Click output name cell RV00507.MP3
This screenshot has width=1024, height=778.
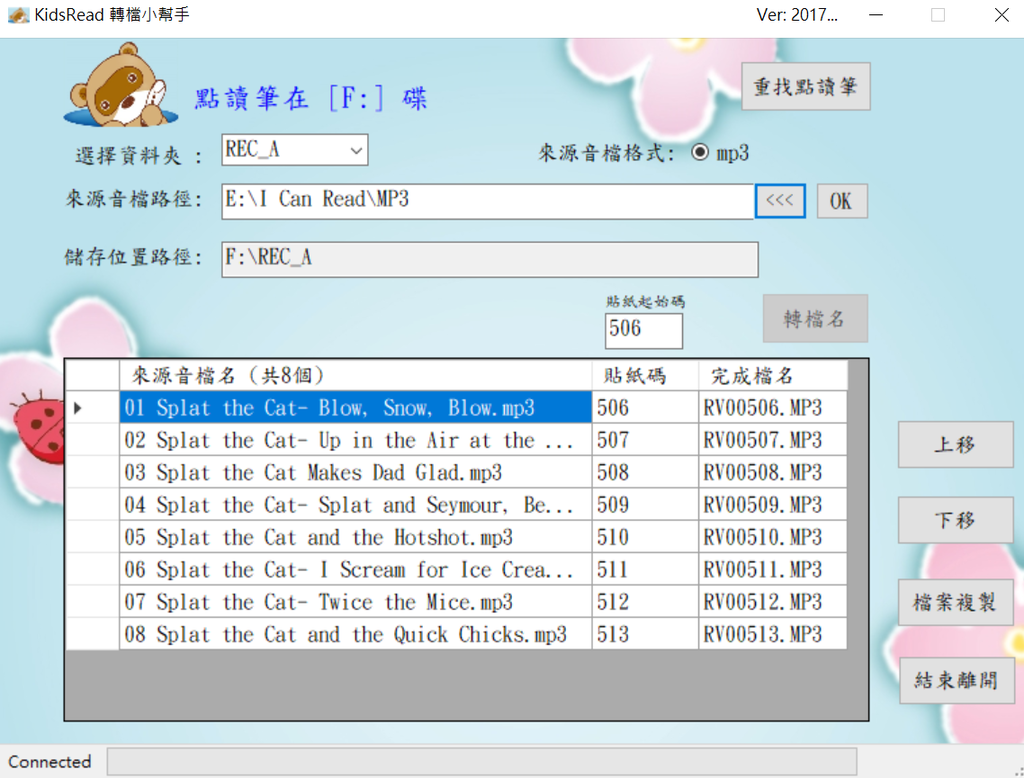pos(773,440)
